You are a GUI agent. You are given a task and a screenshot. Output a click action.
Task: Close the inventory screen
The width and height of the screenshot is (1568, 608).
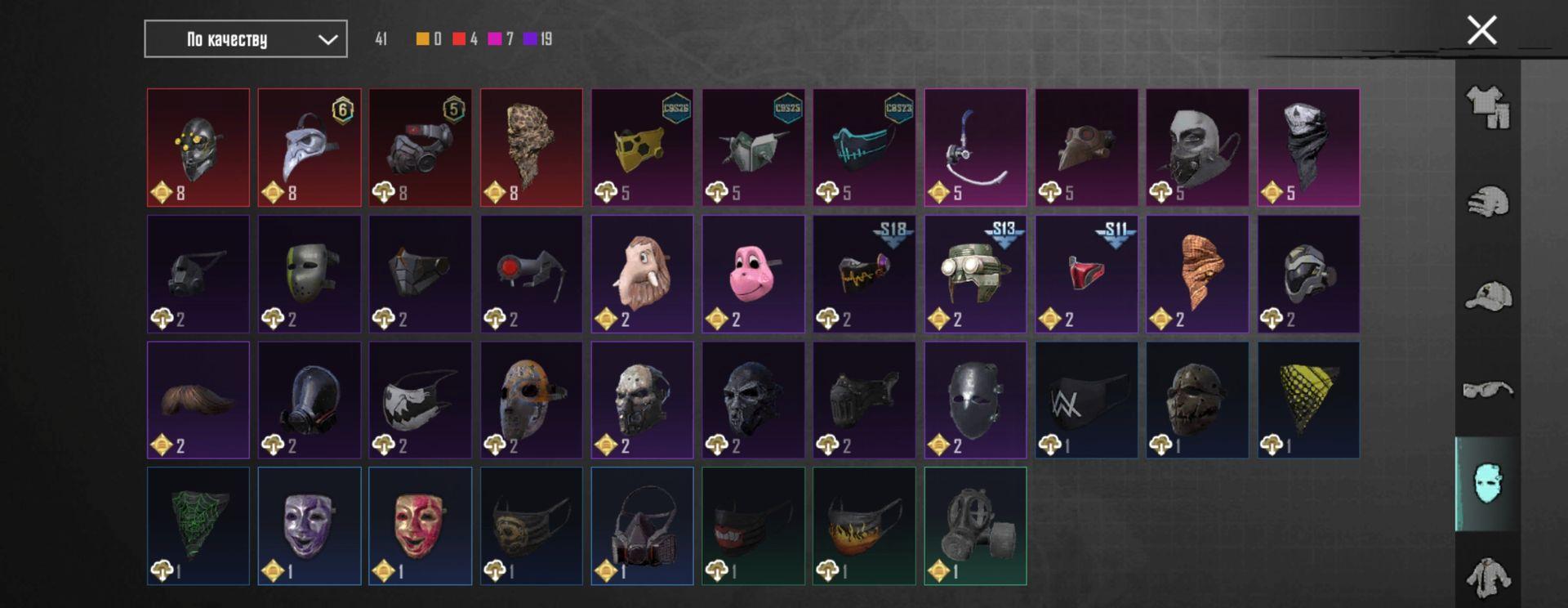pos(1481,30)
